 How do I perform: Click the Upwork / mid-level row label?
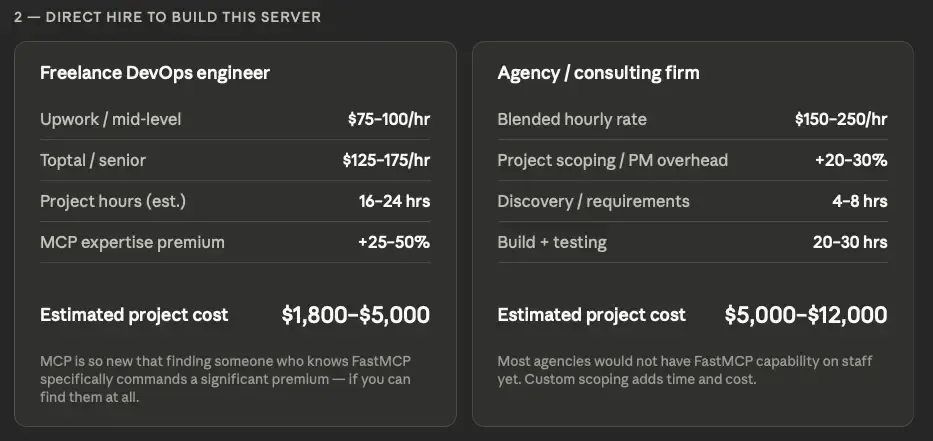click(x=111, y=119)
